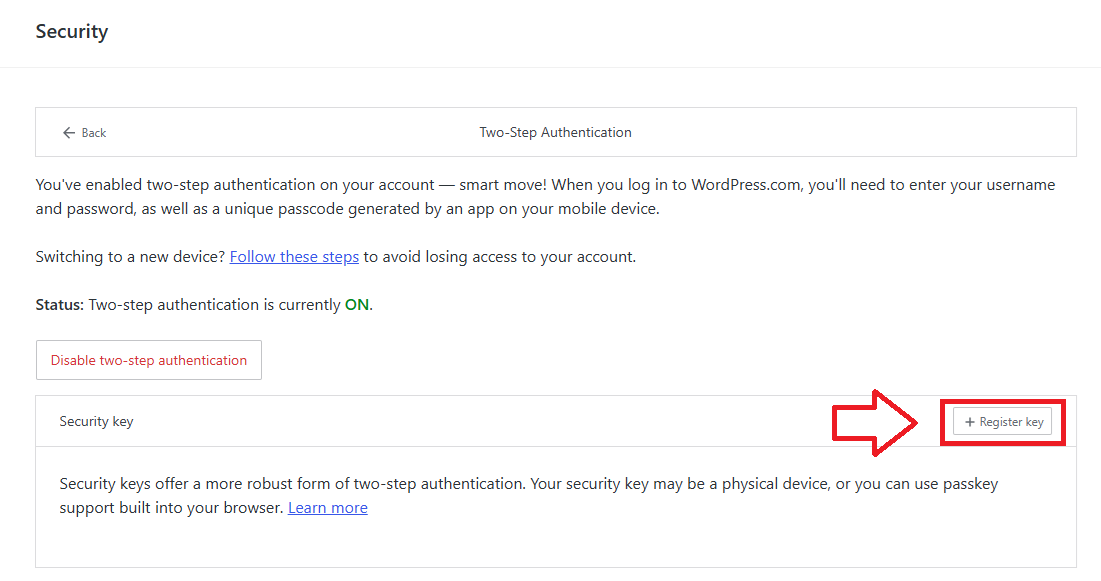Open the "Follow these steps" link
The image size is (1101, 581).
tap(294, 257)
